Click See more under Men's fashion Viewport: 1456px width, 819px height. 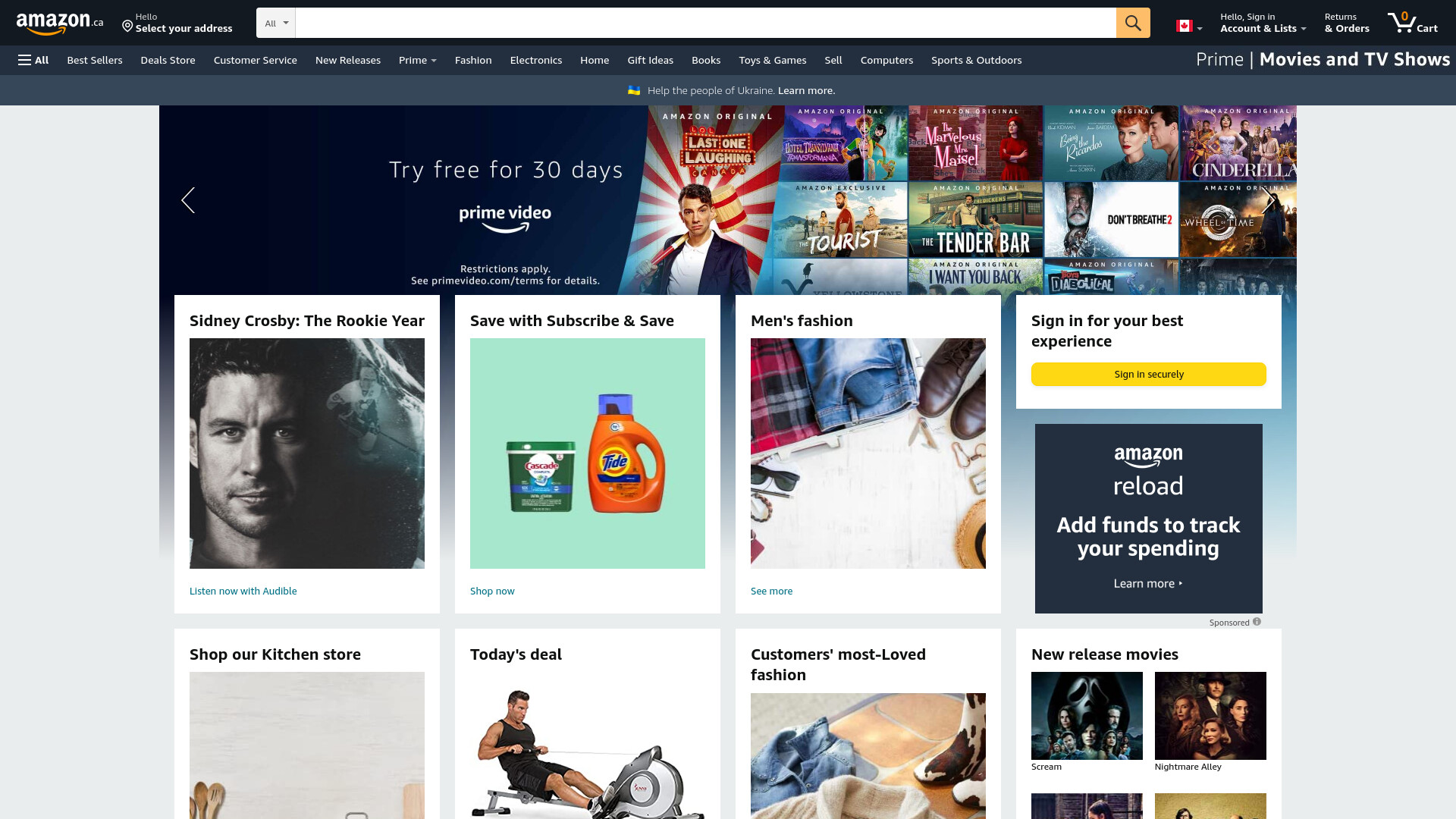[771, 591]
